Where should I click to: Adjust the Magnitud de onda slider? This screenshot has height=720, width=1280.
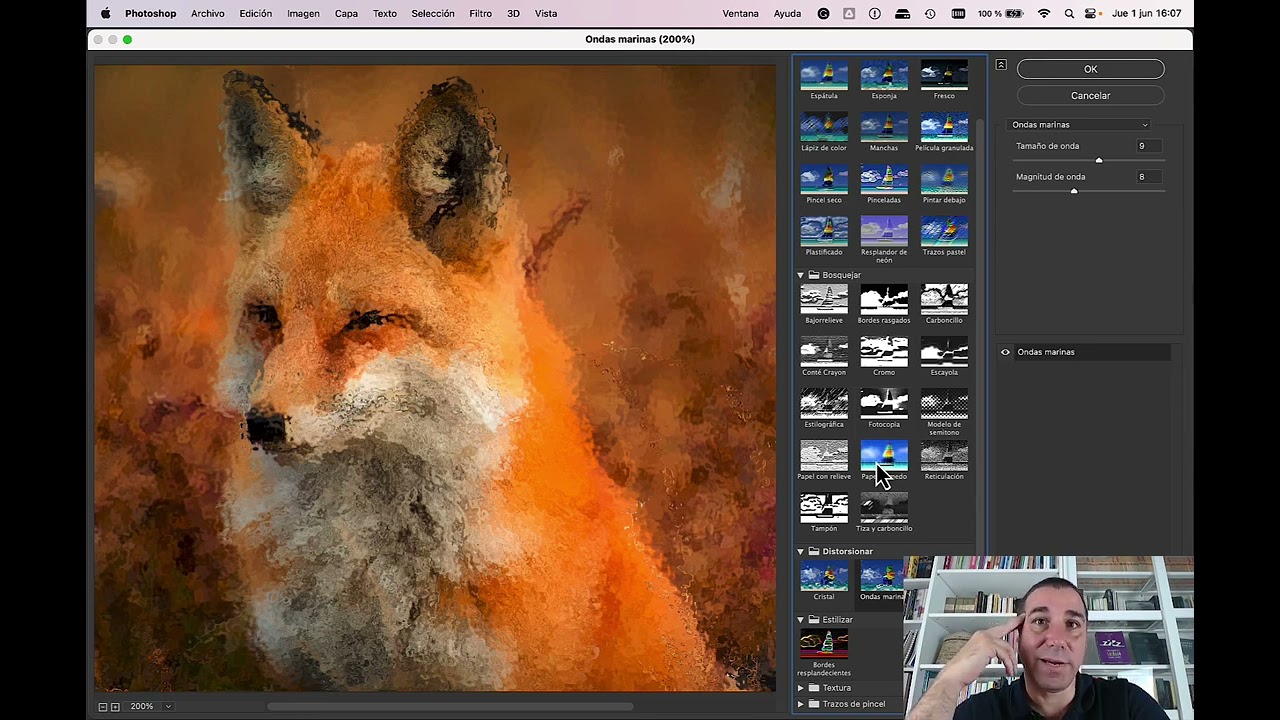pyautogui.click(x=1074, y=190)
